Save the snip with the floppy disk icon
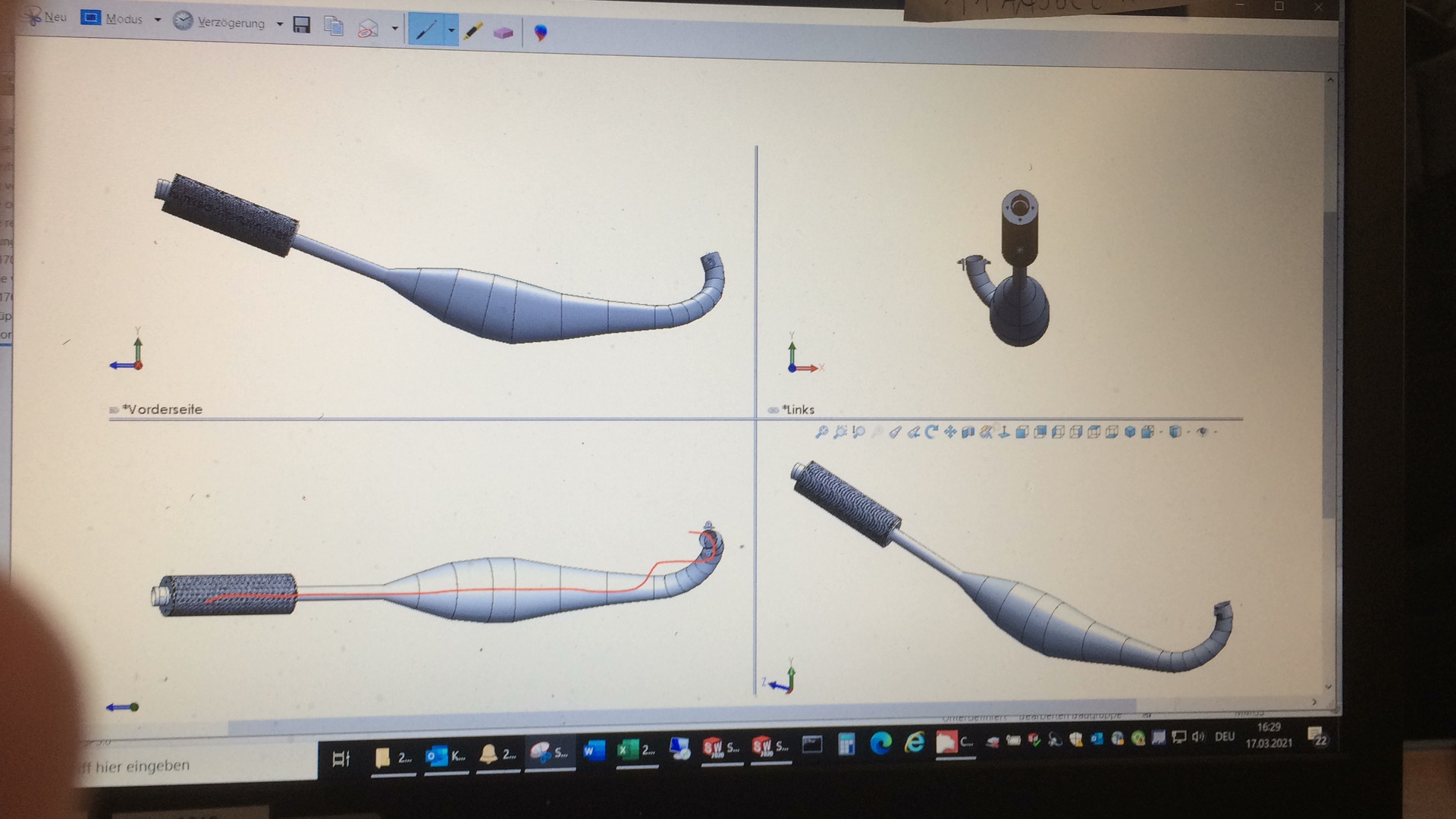This screenshot has width=1456, height=819. 302,25
